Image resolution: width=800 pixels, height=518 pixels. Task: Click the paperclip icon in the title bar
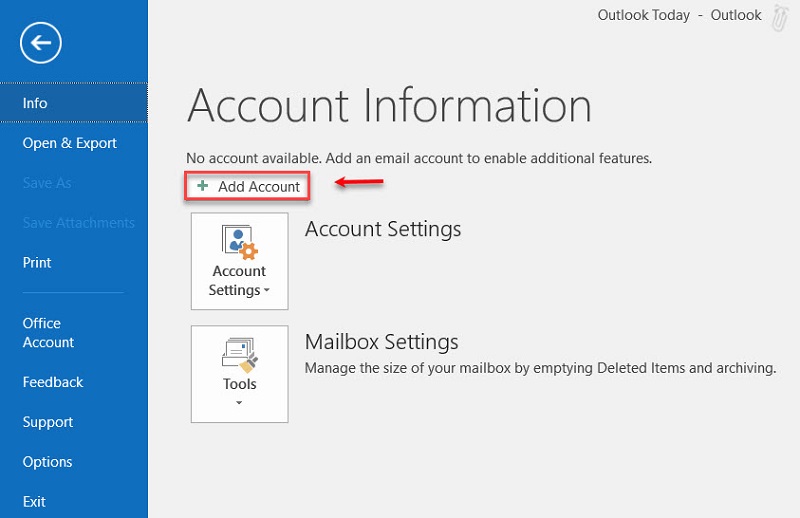pyautogui.click(x=779, y=18)
